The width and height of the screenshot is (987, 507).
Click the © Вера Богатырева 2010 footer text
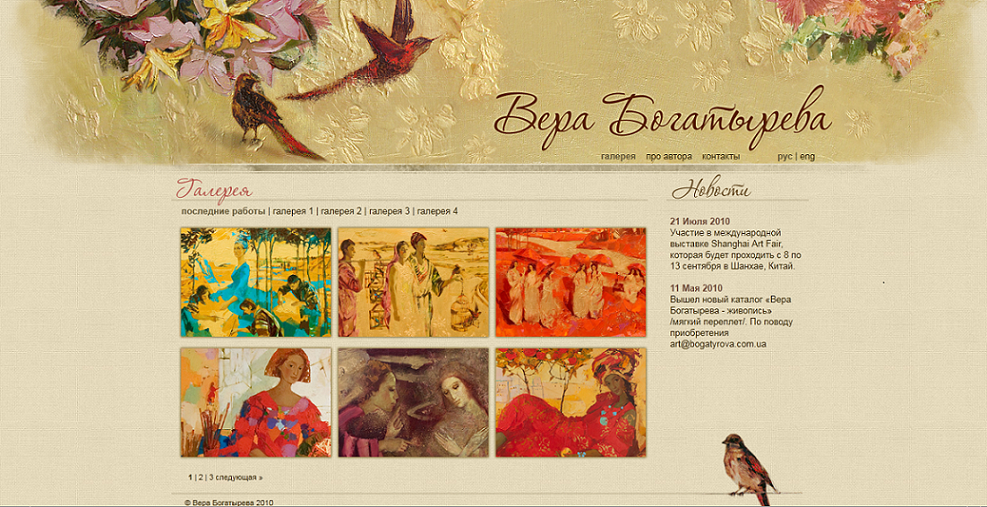tap(228, 503)
